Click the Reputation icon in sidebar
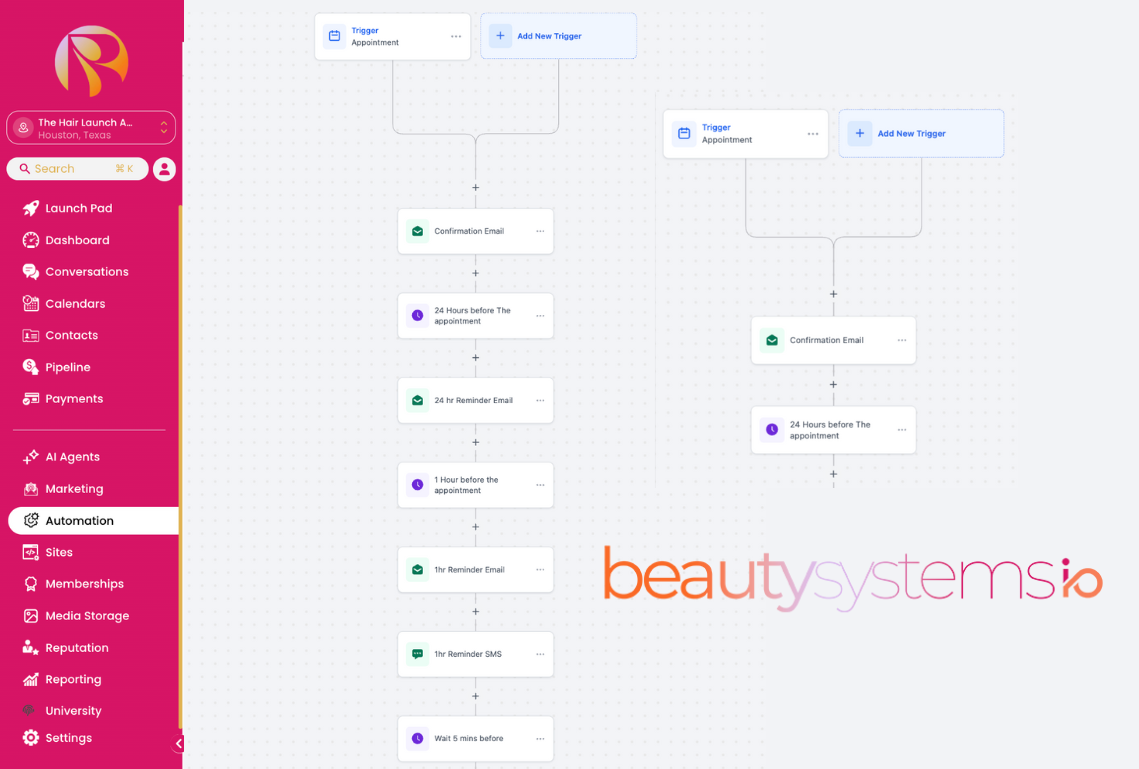 (x=31, y=648)
